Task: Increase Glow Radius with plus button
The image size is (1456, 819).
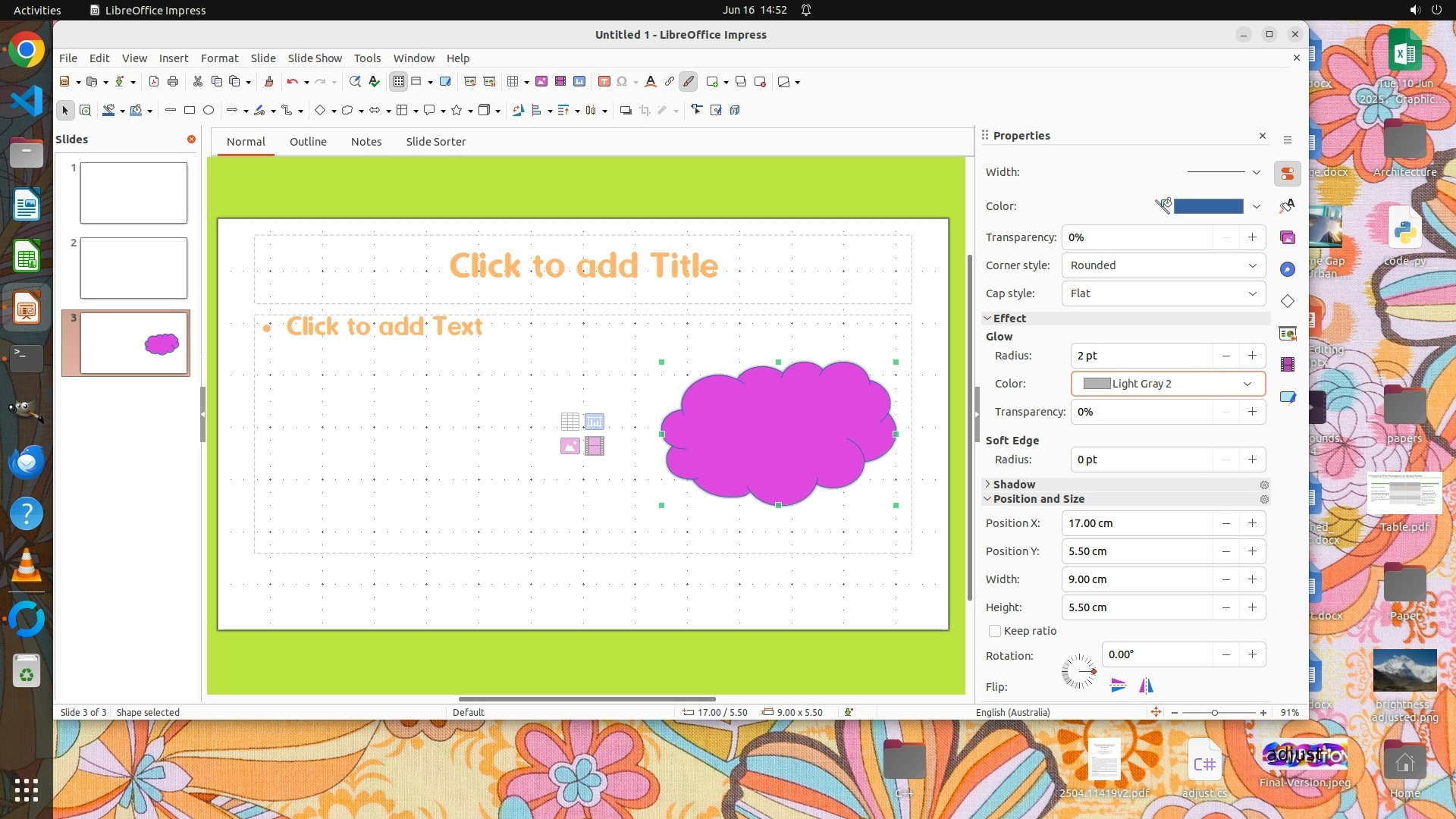Action: (1252, 356)
